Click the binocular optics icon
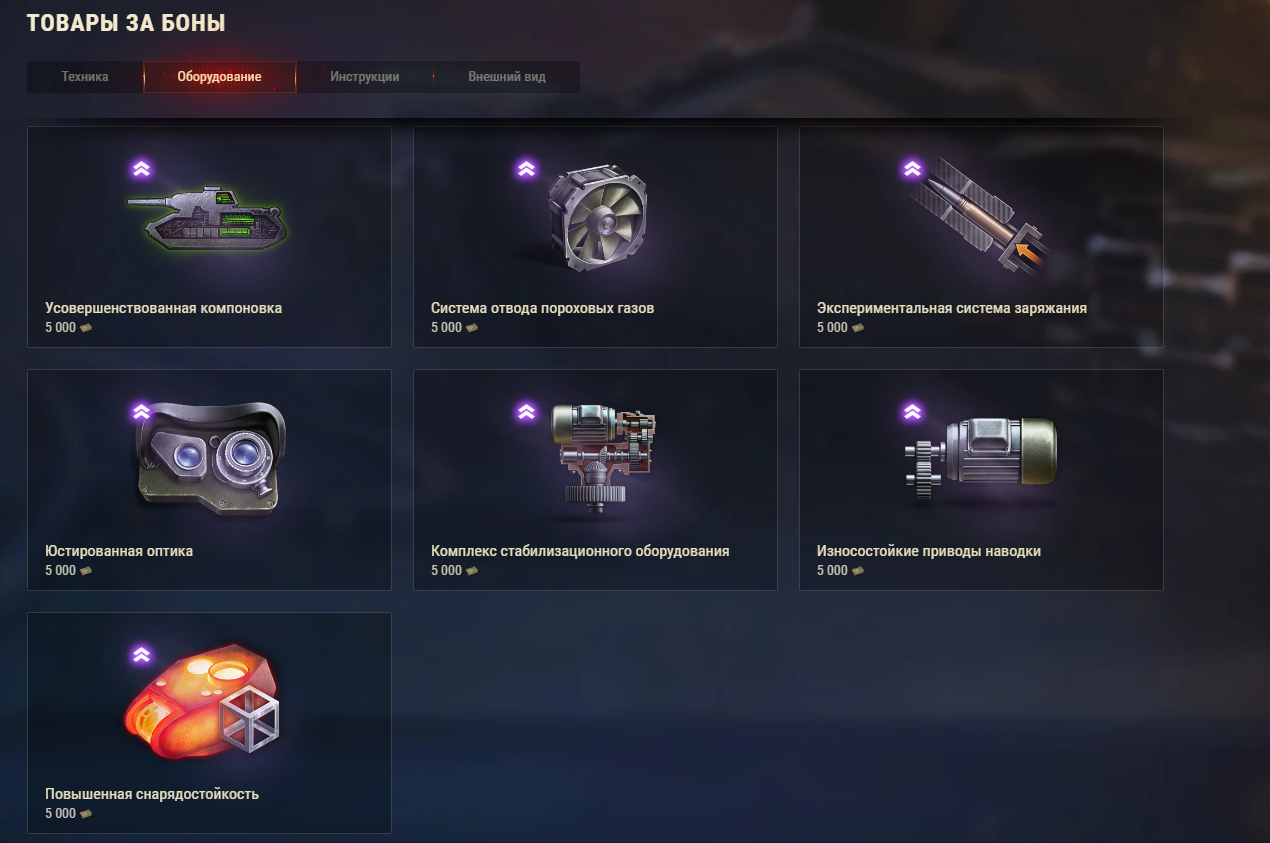 click(x=212, y=457)
